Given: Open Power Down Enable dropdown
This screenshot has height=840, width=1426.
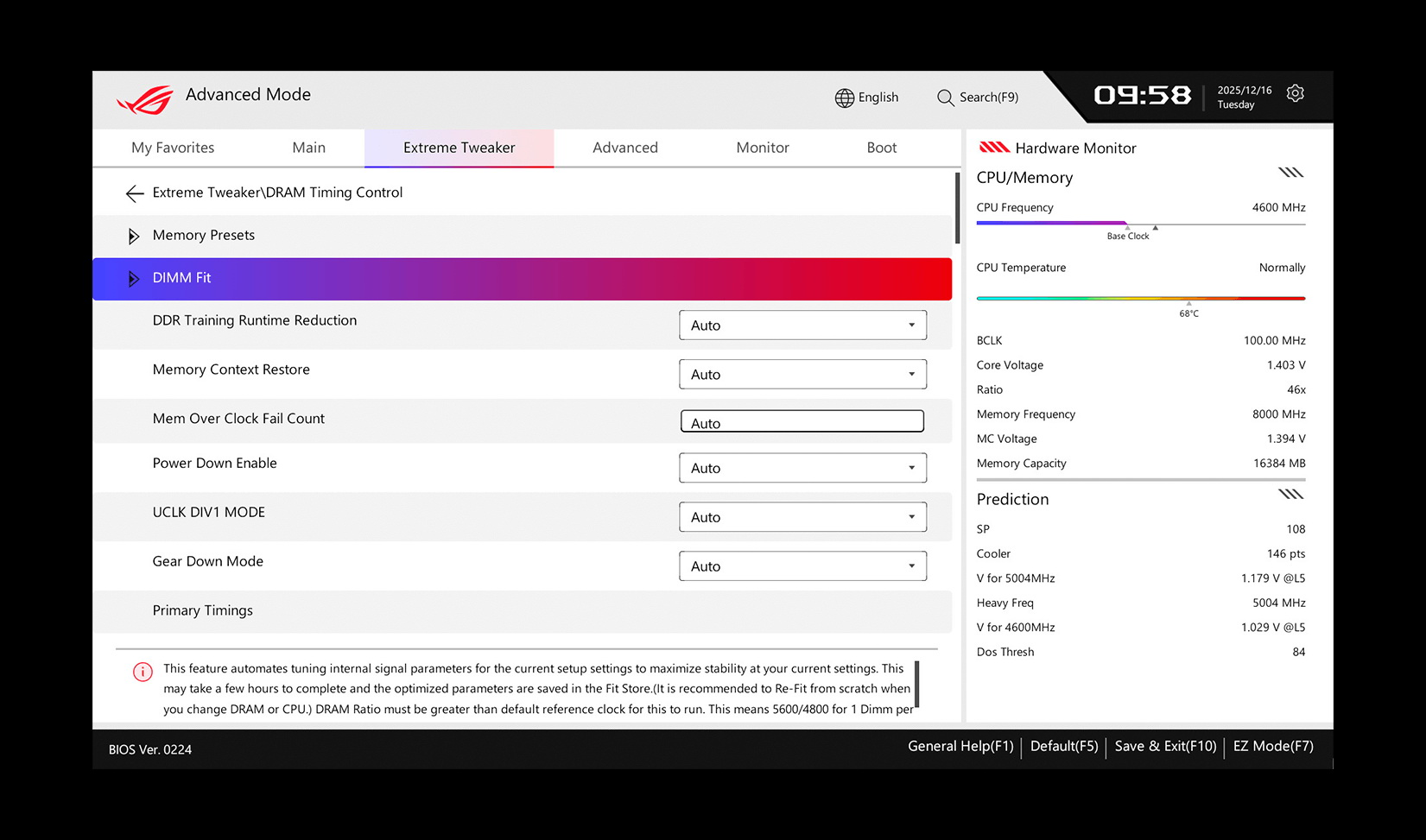Looking at the screenshot, I should (x=802, y=468).
